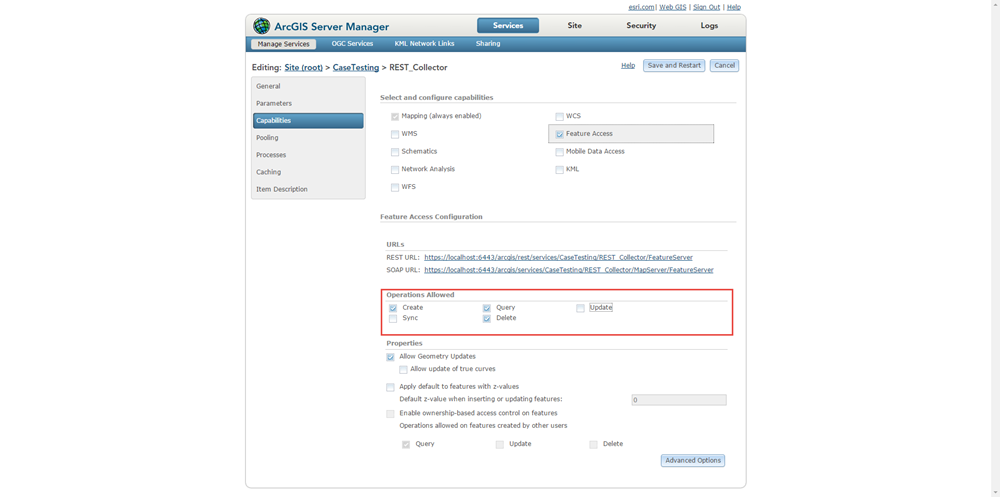Click the Sign Out link
The image size is (1000, 497).
pos(707,7)
